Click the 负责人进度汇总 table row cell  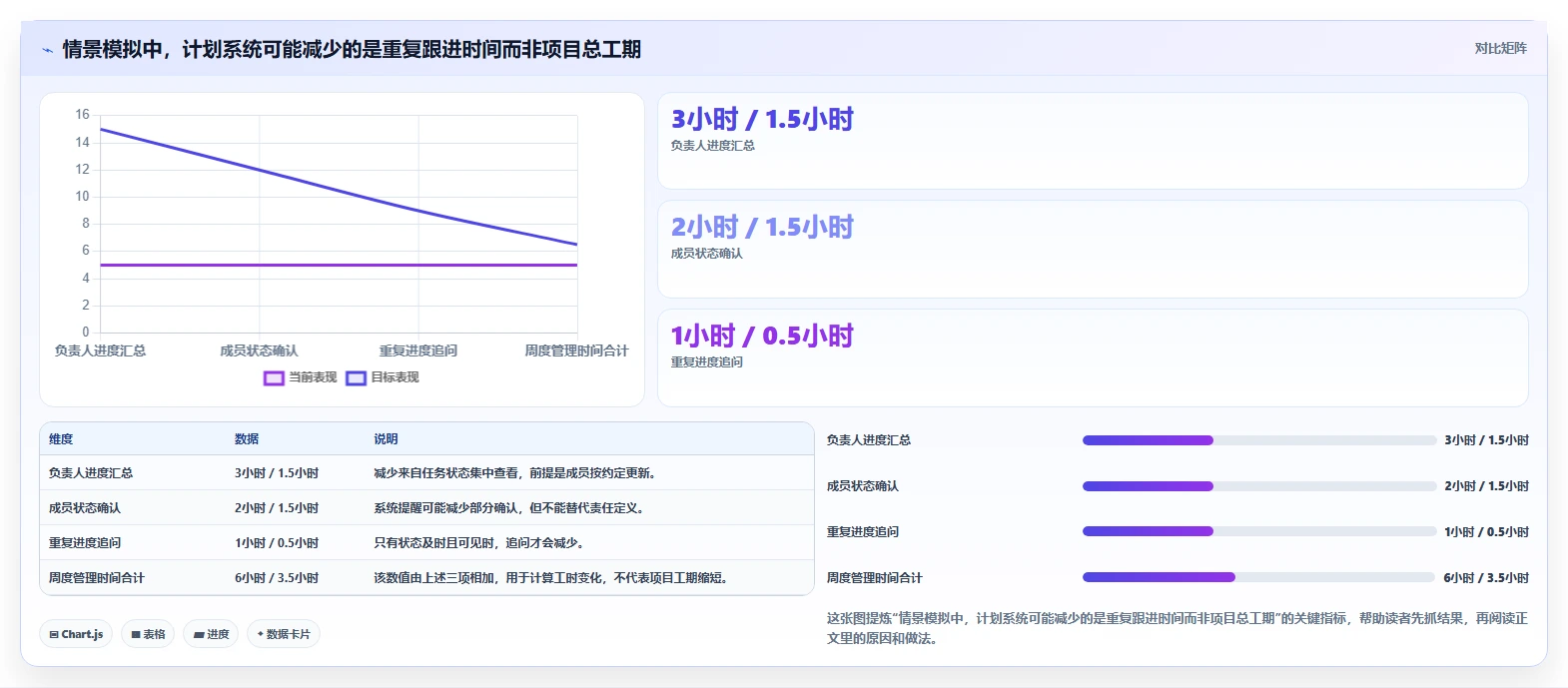pyautogui.click(x=91, y=473)
